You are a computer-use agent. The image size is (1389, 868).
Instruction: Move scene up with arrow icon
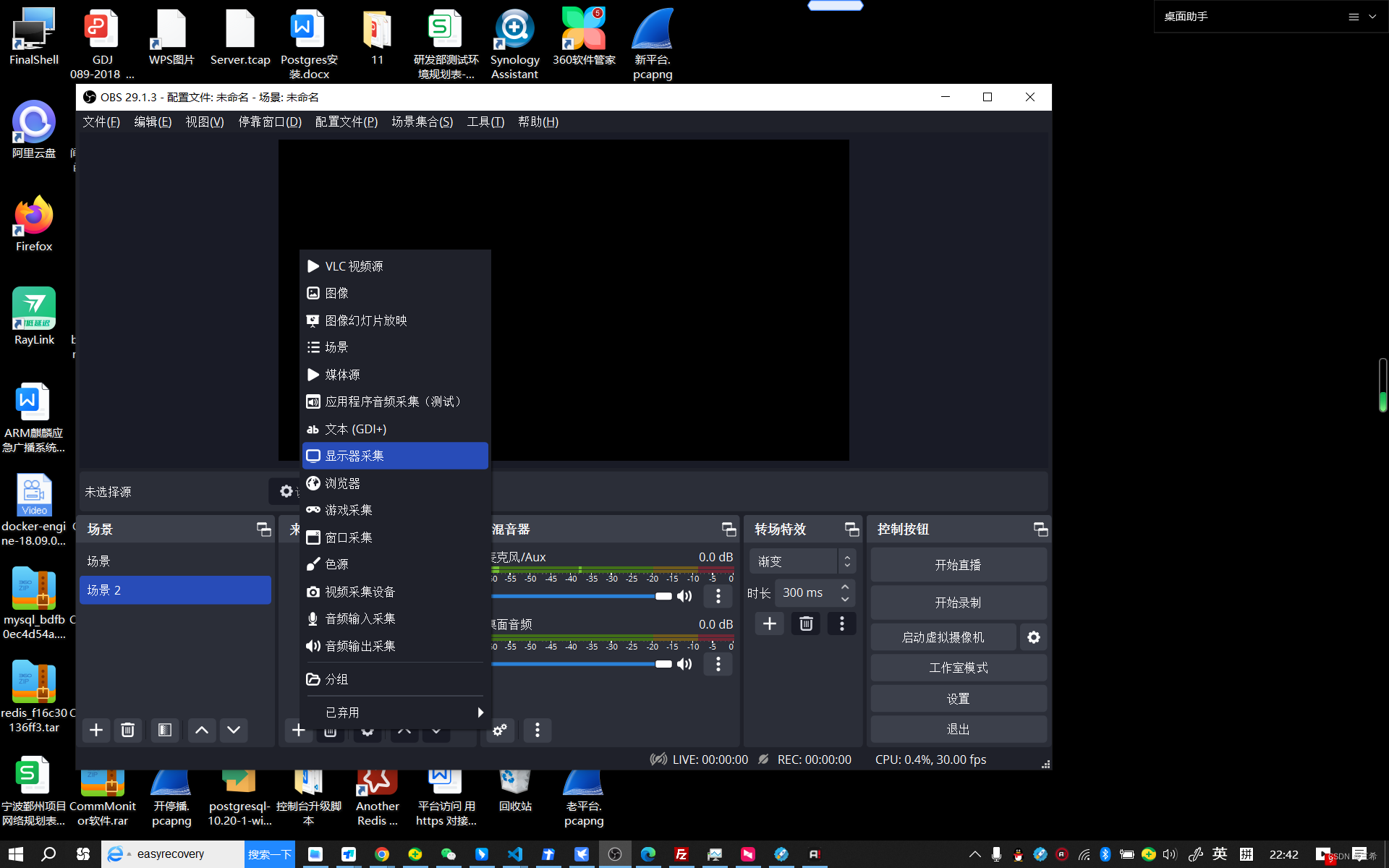point(202,730)
